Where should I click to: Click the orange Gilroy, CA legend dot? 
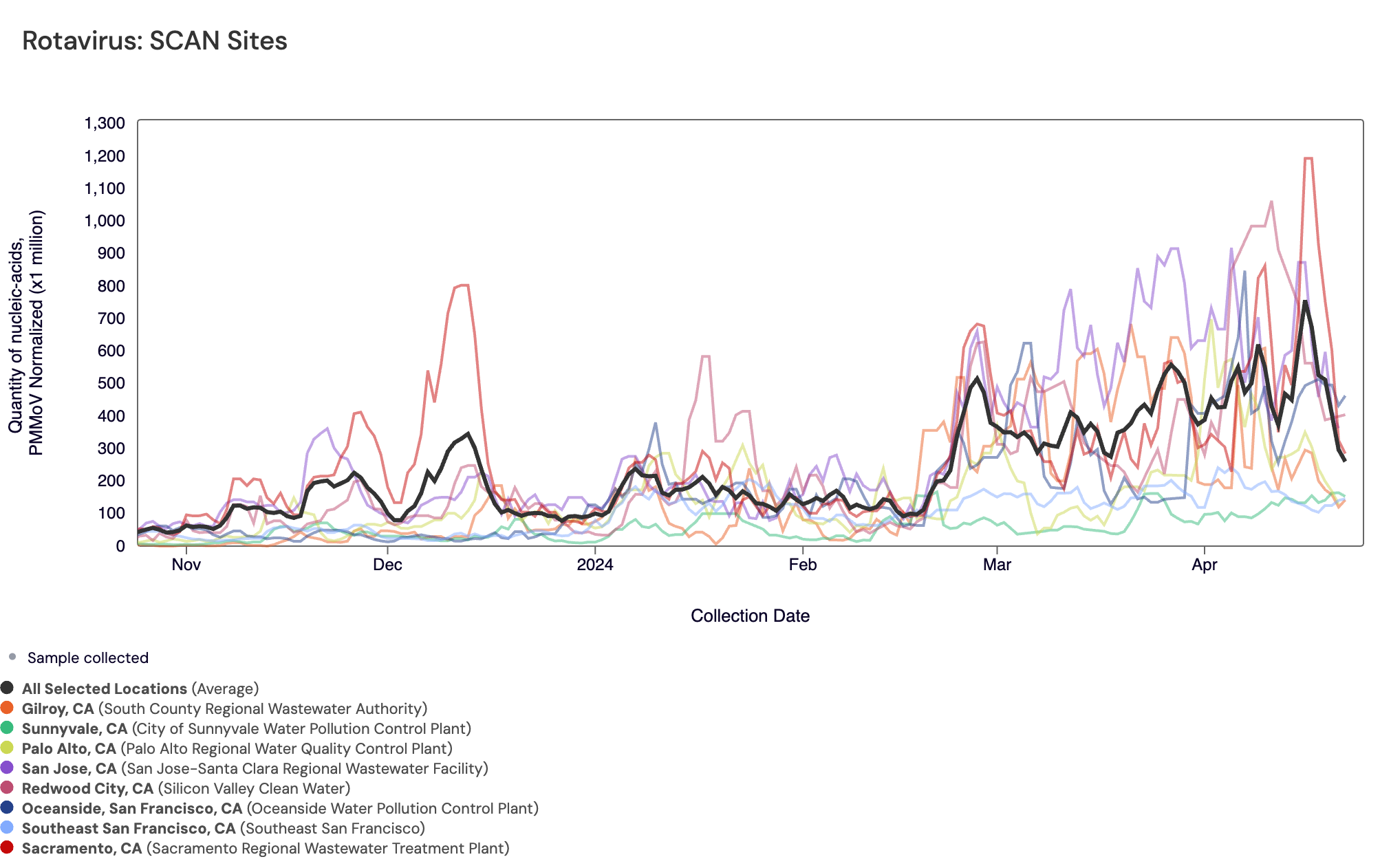7,708
